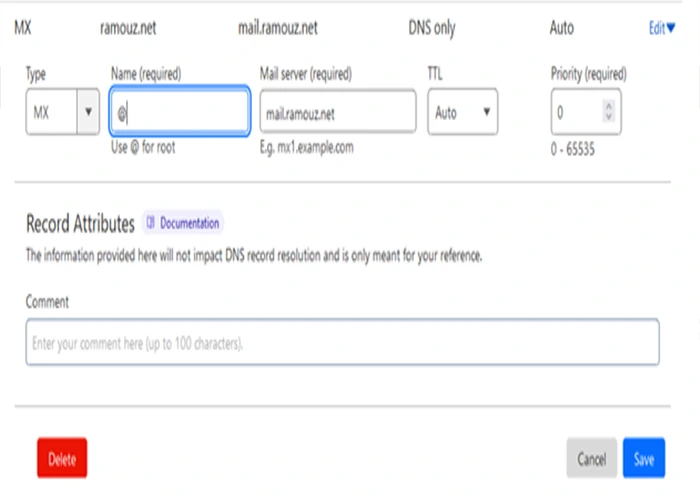Open the Type dropdown showing MX
Screen dimensions: 700x500
point(62,112)
